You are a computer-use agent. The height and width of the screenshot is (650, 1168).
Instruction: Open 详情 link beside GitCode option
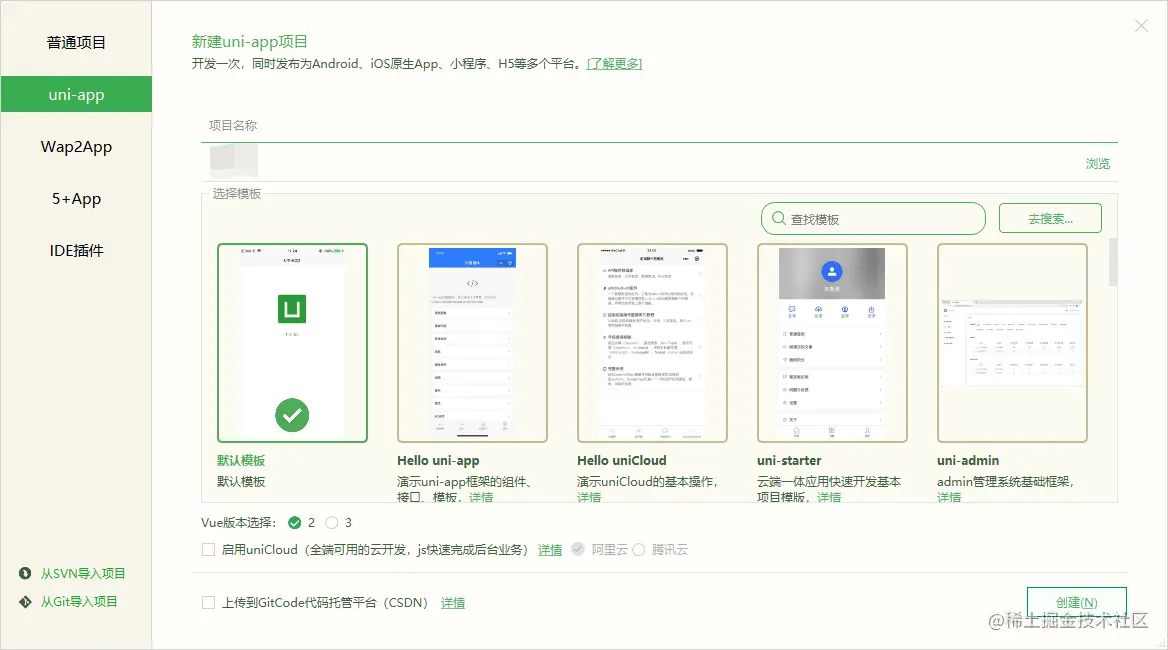coord(453,602)
